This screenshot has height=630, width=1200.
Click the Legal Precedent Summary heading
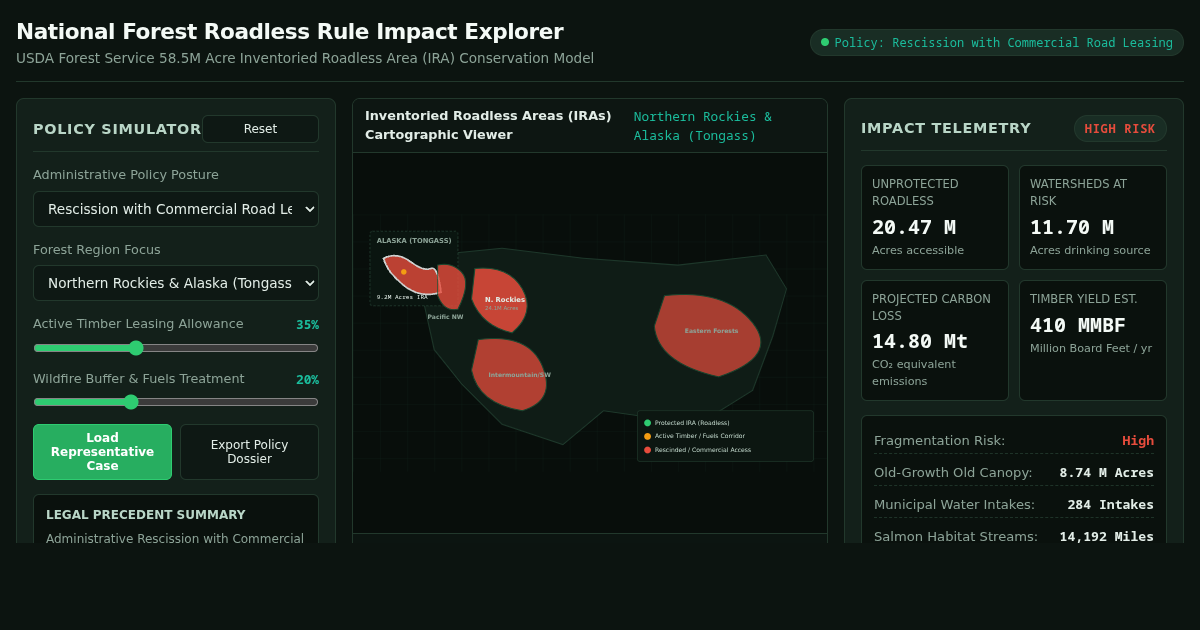click(x=146, y=515)
